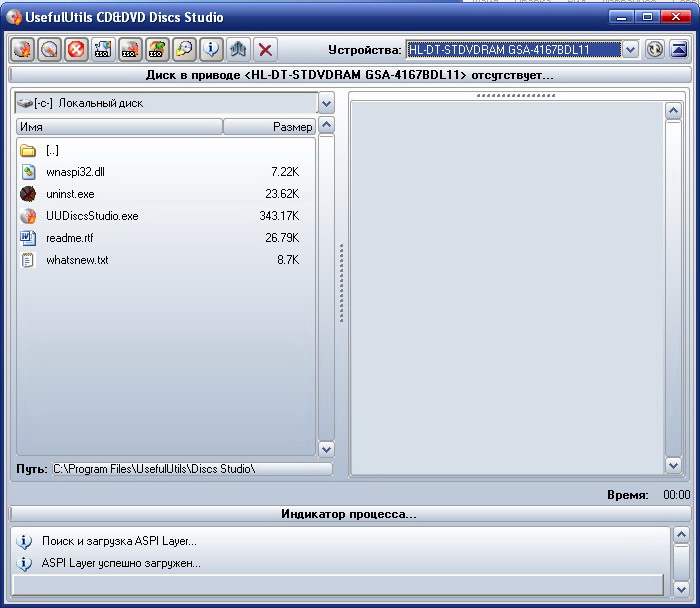Click the 7.22K size value

coord(285,172)
